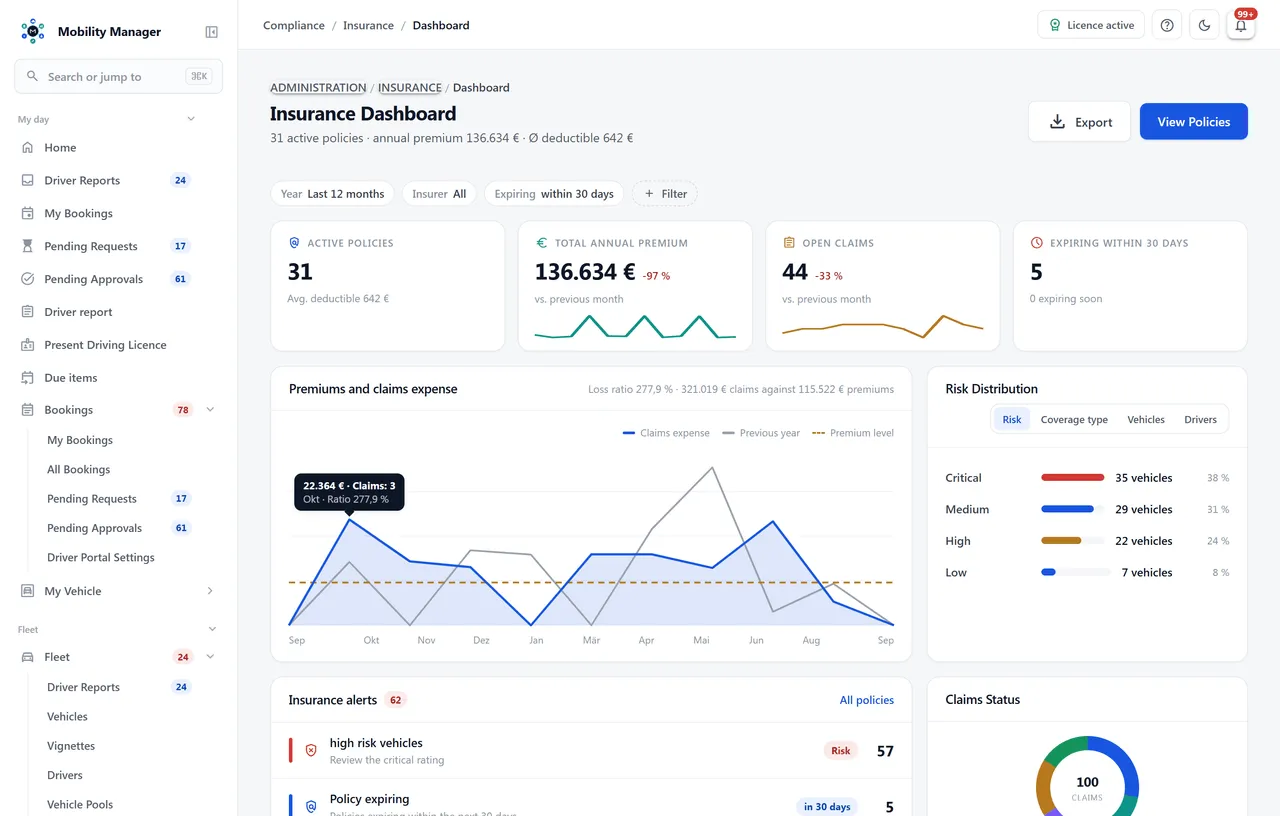Switch to the Coverage type tab
The width and height of the screenshot is (1280, 816).
click(x=1074, y=419)
